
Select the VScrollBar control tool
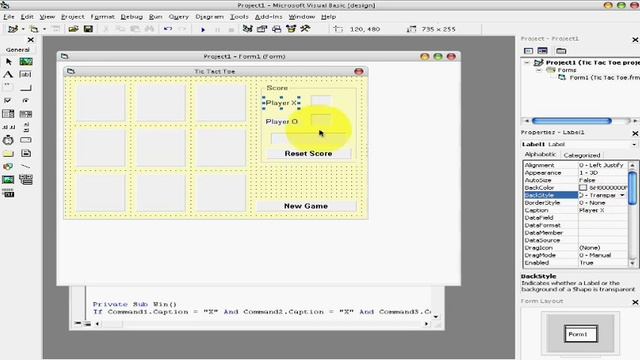(x=26, y=127)
